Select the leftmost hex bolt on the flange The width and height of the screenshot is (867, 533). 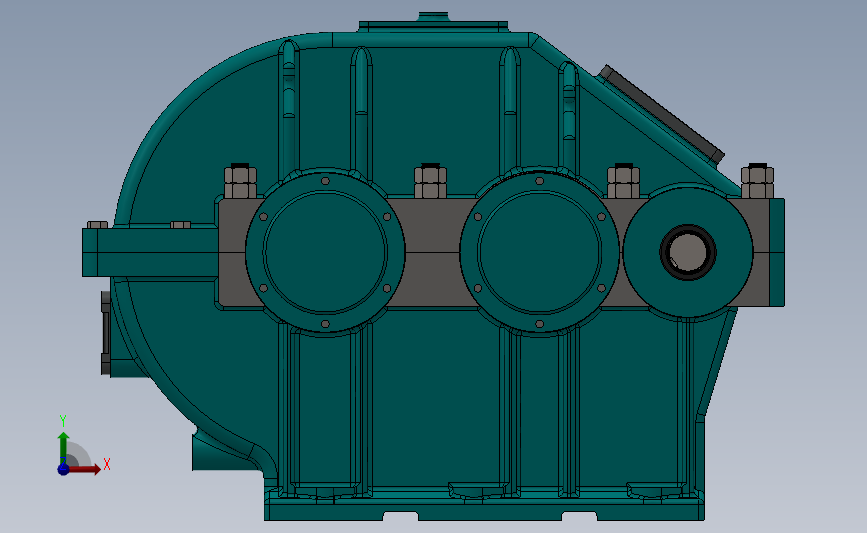tap(241, 181)
